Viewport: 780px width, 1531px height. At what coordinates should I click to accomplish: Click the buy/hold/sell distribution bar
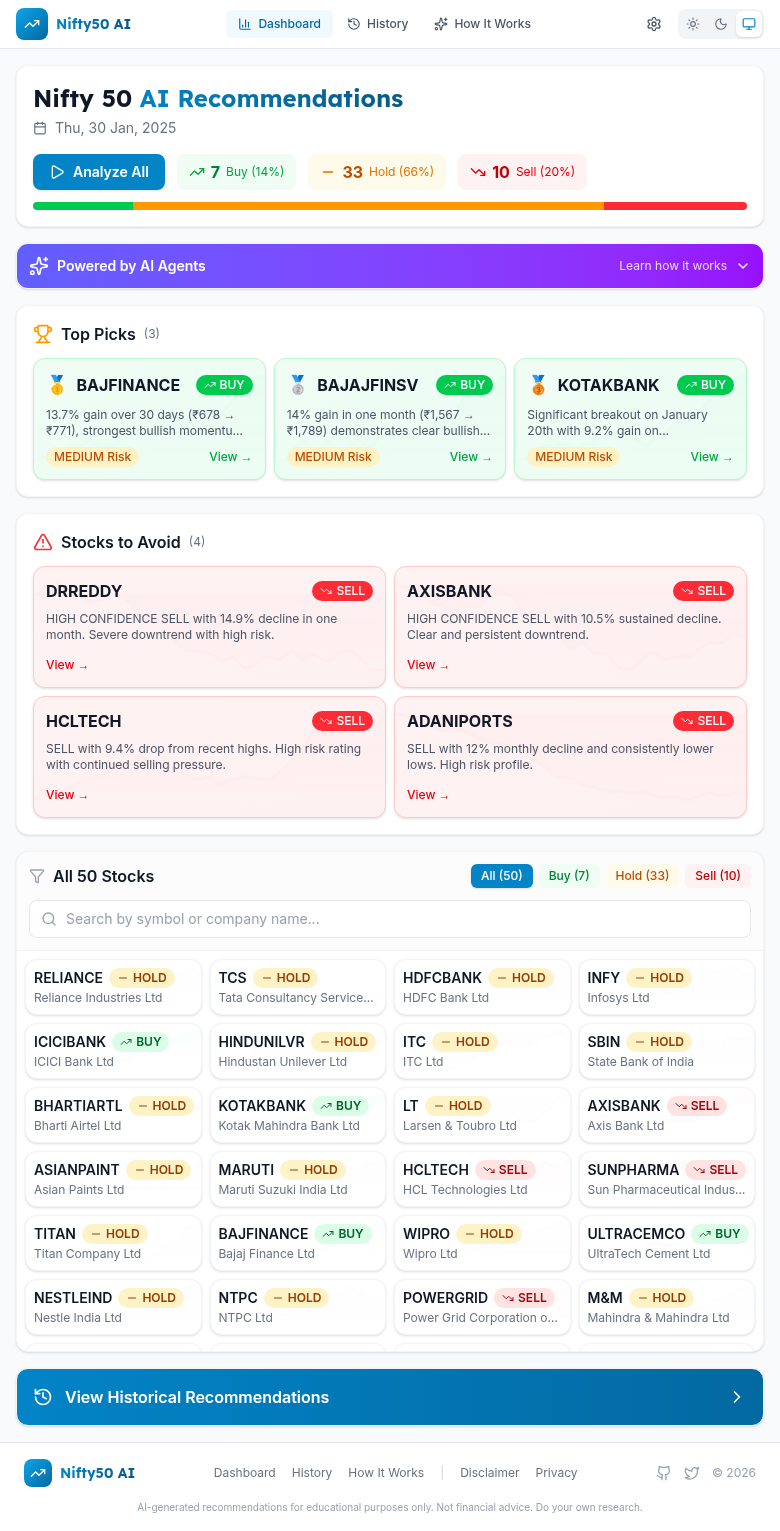(x=390, y=206)
